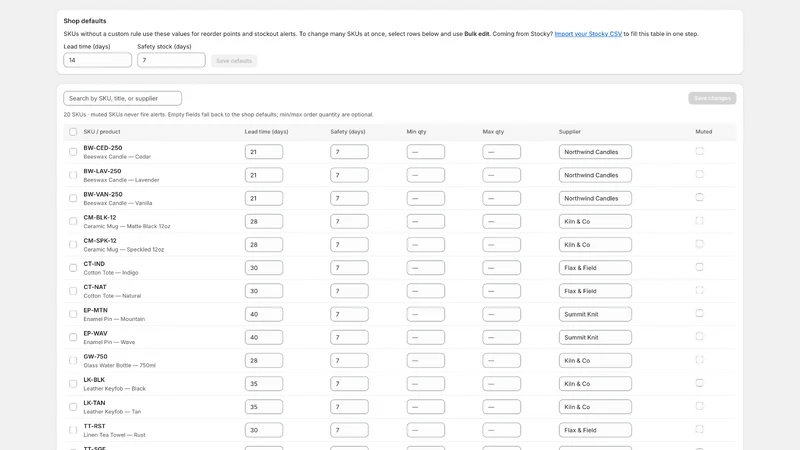
Task: Select the TT-RST row checkbox
Action: click(73, 430)
